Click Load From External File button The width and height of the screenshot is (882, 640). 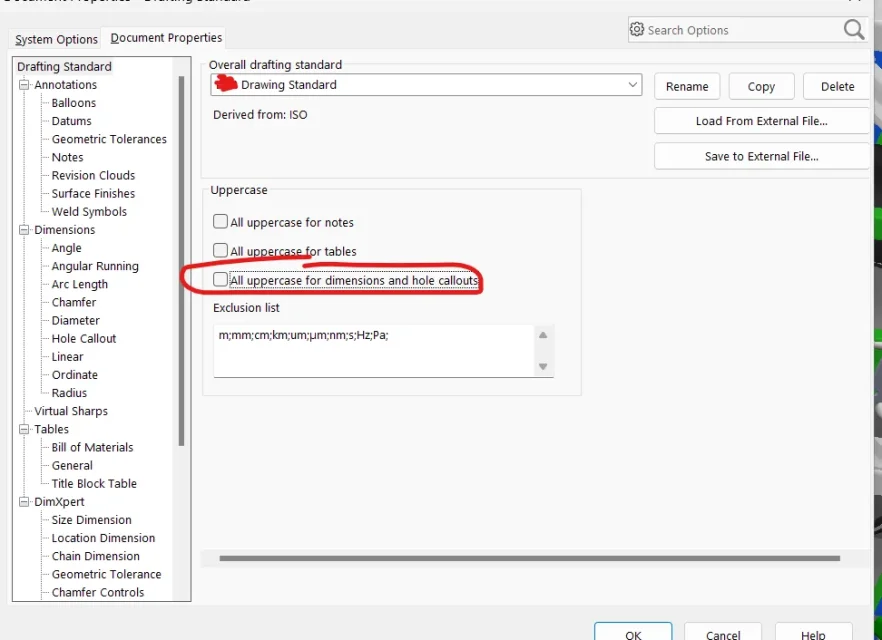point(761,121)
